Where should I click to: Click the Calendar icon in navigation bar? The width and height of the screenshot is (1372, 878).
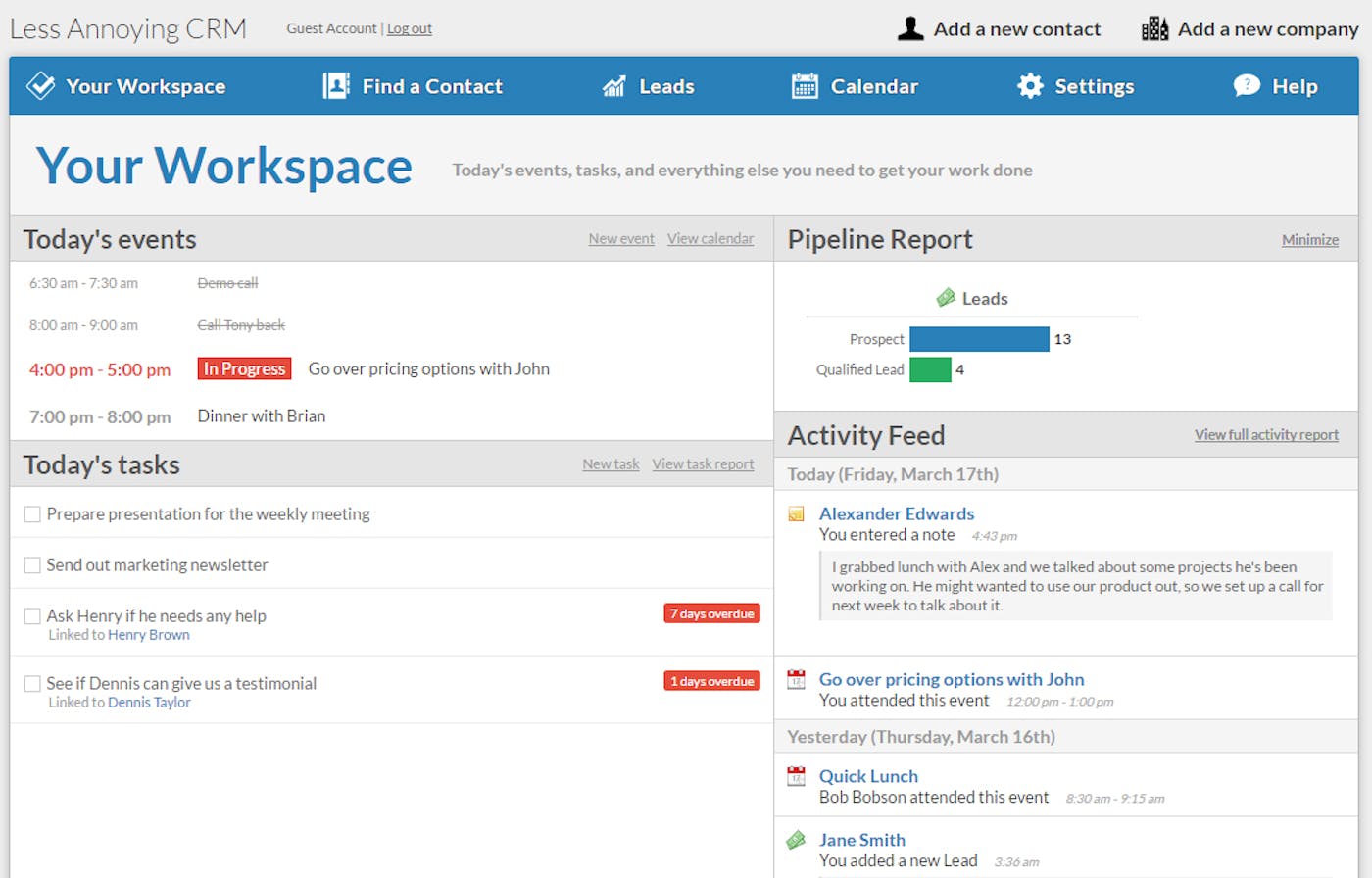805,86
